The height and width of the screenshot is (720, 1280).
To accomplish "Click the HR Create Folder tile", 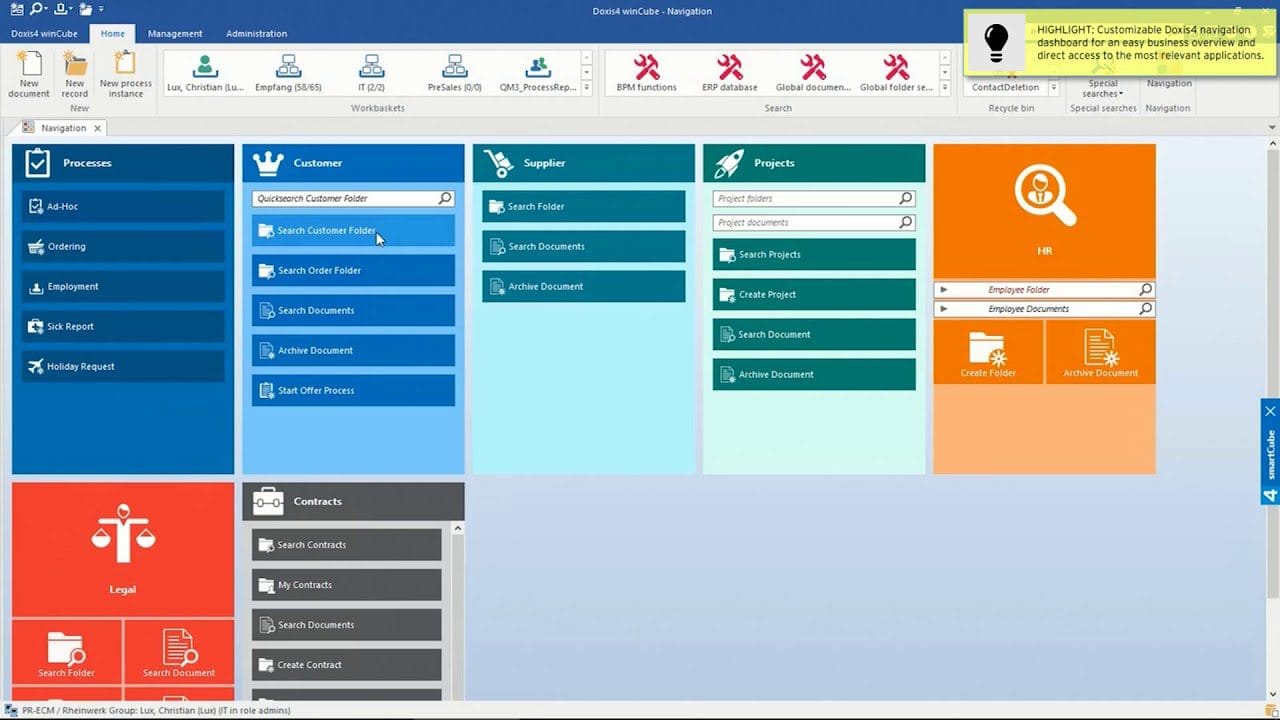I will (988, 353).
